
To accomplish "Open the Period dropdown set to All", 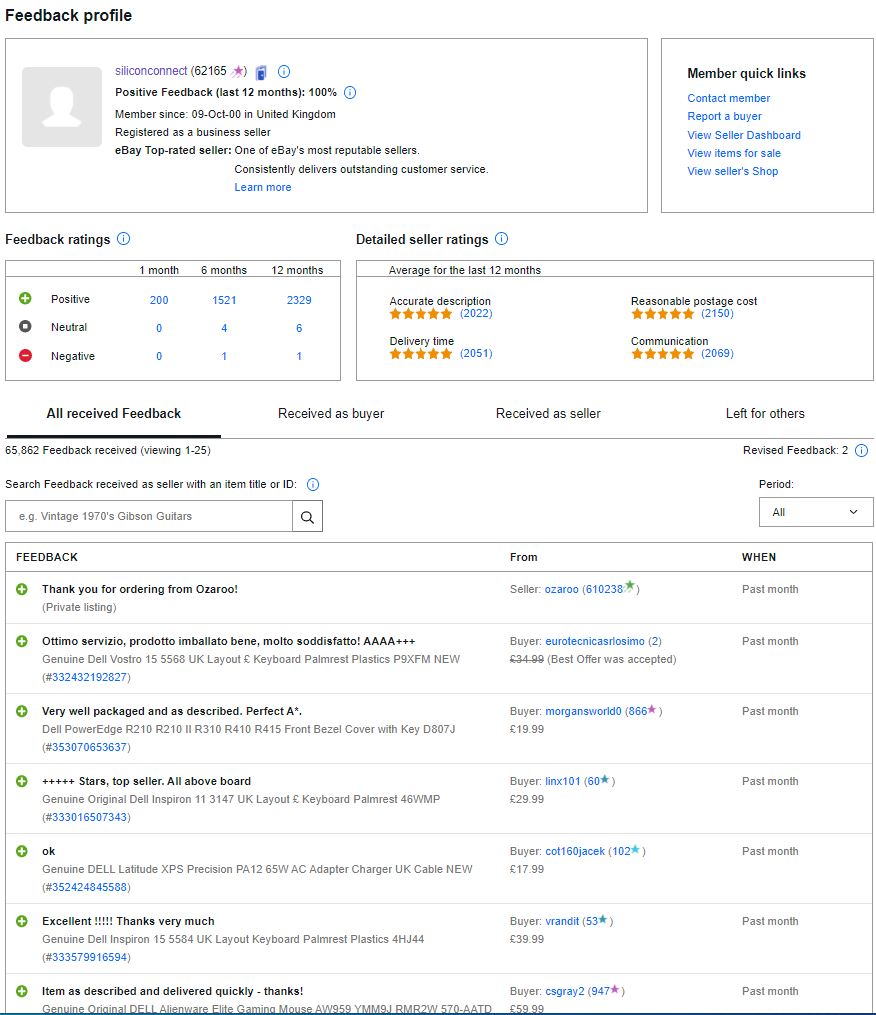I will pyautogui.click(x=816, y=512).
